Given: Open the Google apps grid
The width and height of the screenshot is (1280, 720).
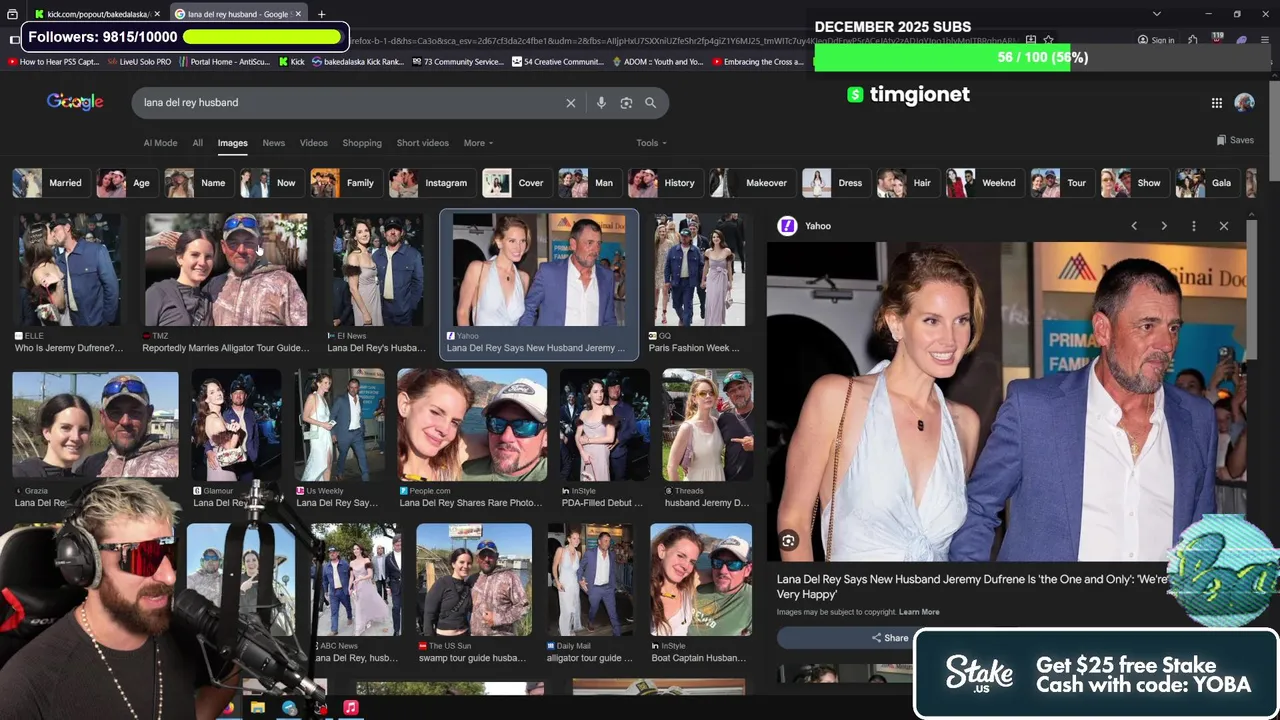Looking at the screenshot, I should coord(1217,103).
